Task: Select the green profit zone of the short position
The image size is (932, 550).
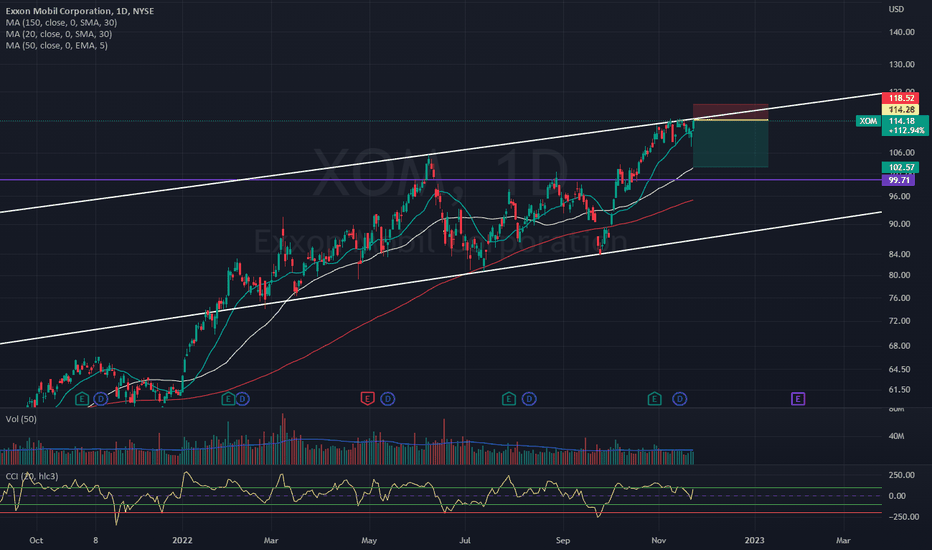Action: pos(731,144)
